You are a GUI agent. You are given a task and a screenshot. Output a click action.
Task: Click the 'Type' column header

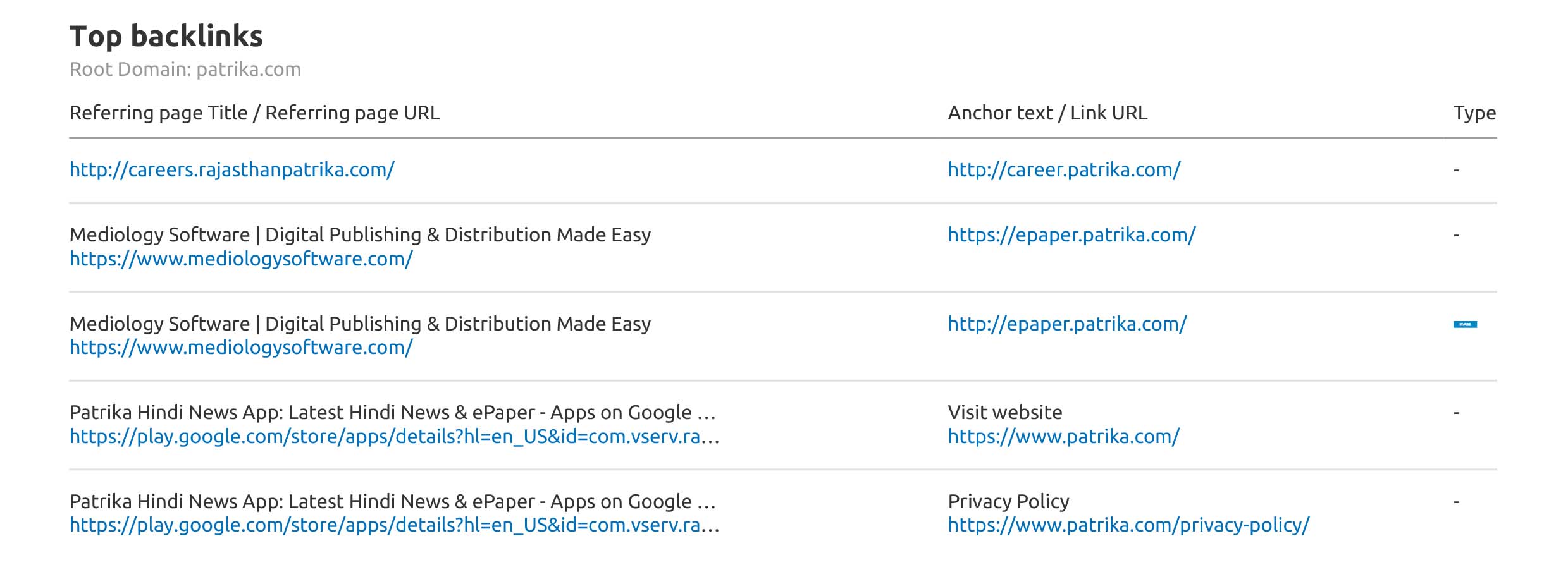pyautogui.click(x=1474, y=113)
